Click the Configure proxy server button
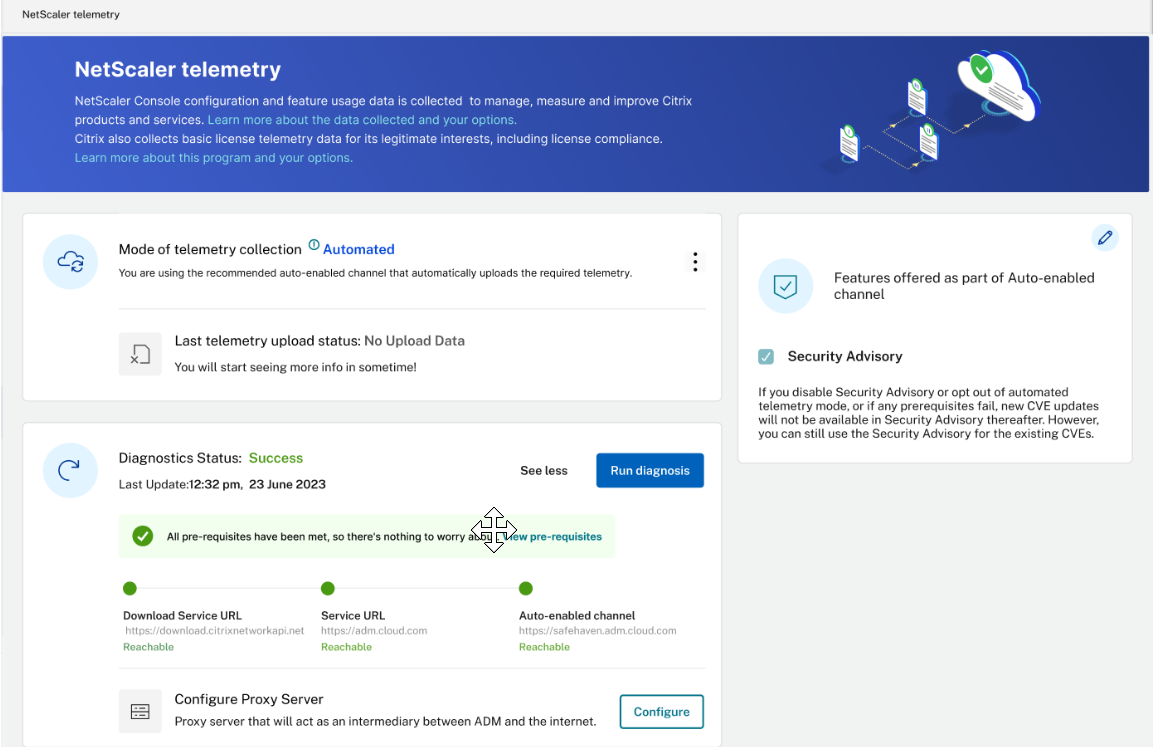The height and width of the screenshot is (747, 1155). [x=661, y=712]
